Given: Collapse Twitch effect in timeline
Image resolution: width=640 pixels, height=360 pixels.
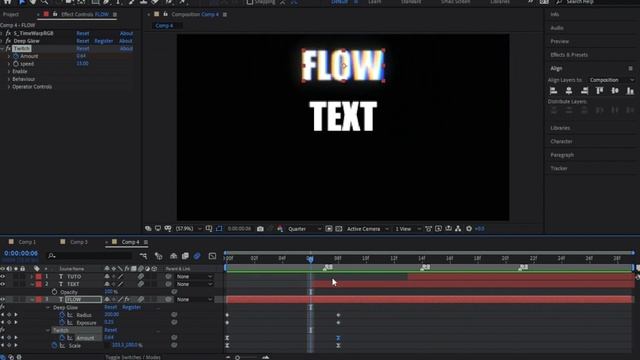Looking at the screenshot, I should point(48,330).
